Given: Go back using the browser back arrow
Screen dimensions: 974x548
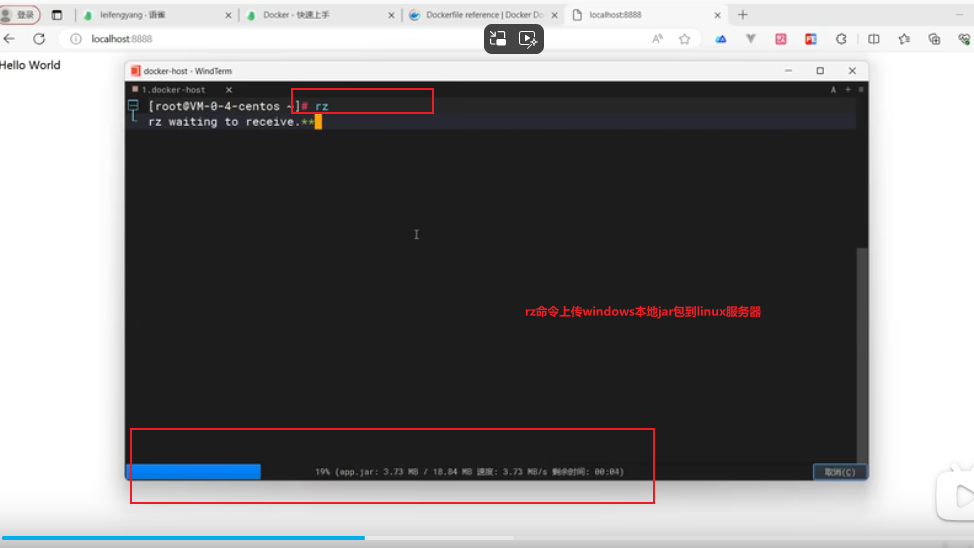Looking at the screenshot, I should click(9, 39).
